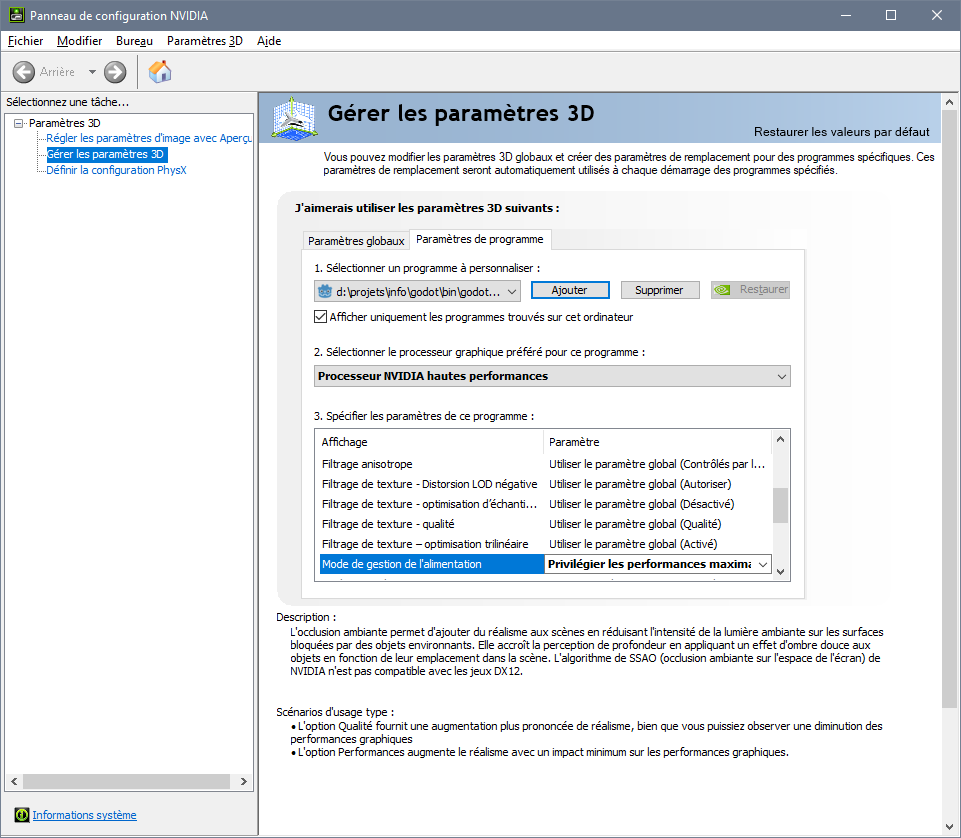961x838 pixels.
Task: Open the Informations système link
Action: coord(85,815)
